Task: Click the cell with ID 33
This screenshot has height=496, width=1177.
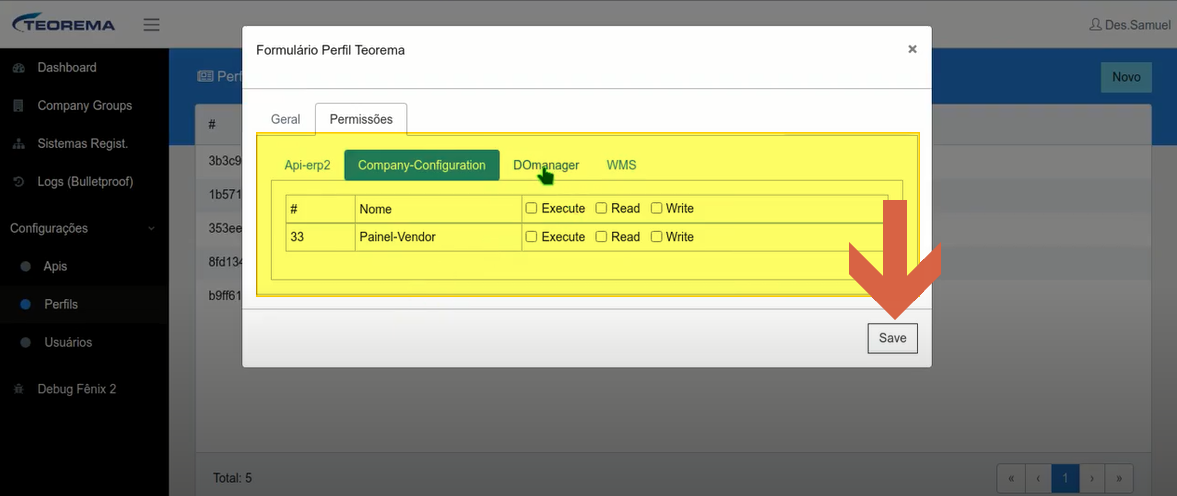Action: 321,237
